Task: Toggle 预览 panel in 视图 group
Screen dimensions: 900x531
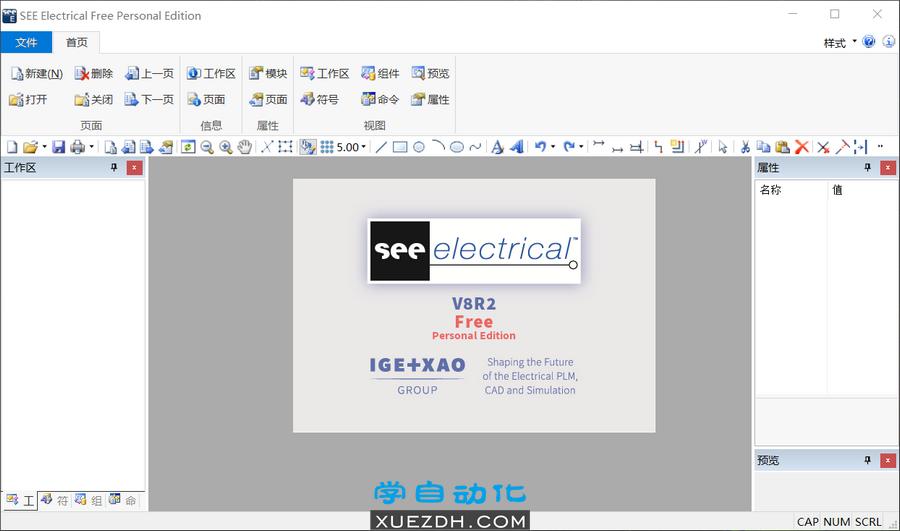Action: 430,73
